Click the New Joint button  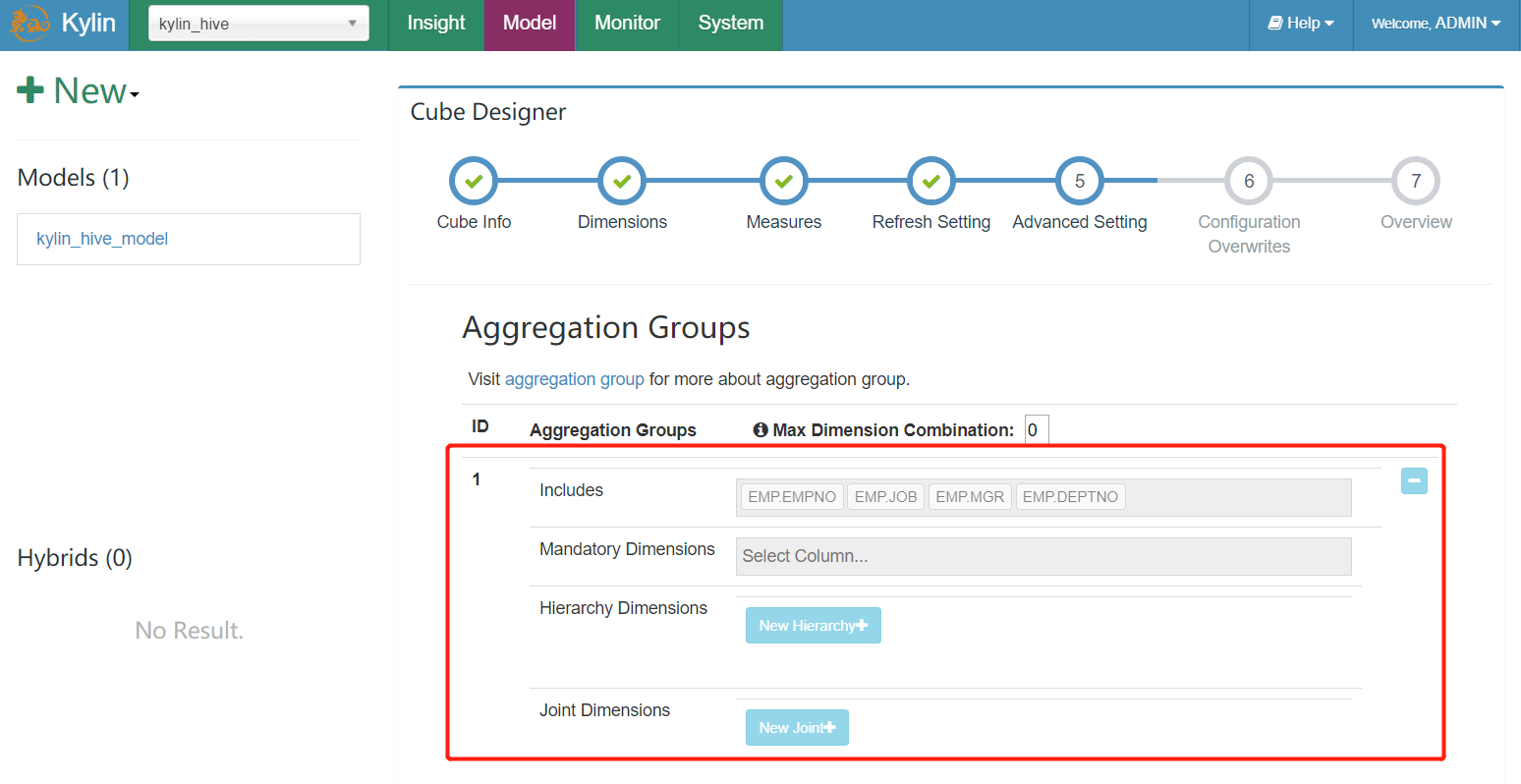[x=797, y=728]
